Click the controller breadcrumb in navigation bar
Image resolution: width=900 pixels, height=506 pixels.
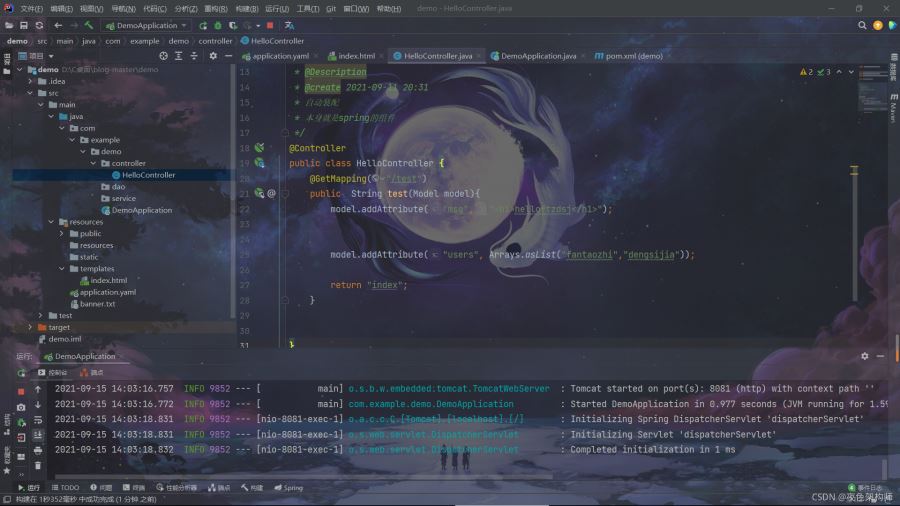click(x=215, y=41)
